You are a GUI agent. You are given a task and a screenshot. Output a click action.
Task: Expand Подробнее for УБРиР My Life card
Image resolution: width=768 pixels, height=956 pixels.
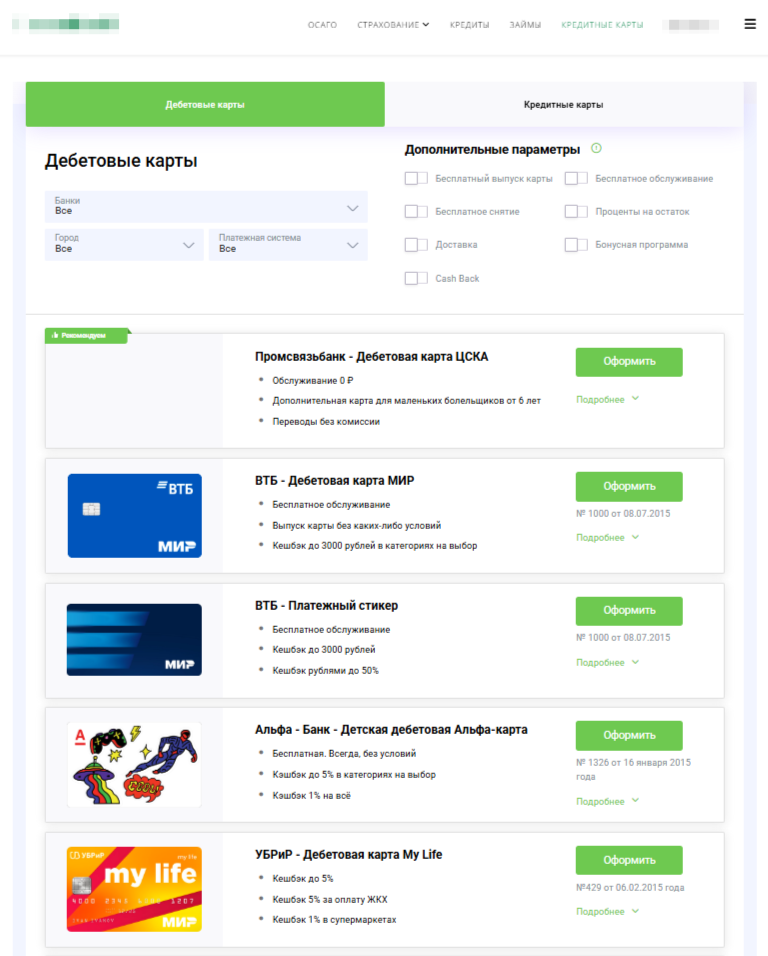coord(608,911)
